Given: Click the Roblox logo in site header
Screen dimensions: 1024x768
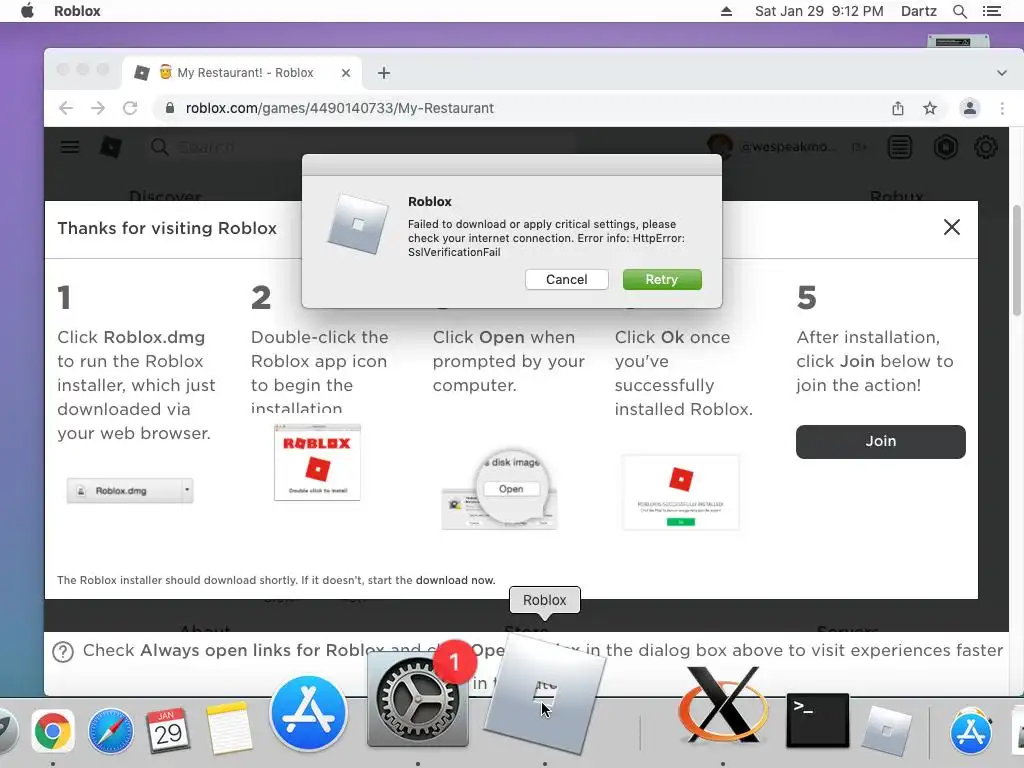Looking at the screenshot, I should click(x=110, y=147).
